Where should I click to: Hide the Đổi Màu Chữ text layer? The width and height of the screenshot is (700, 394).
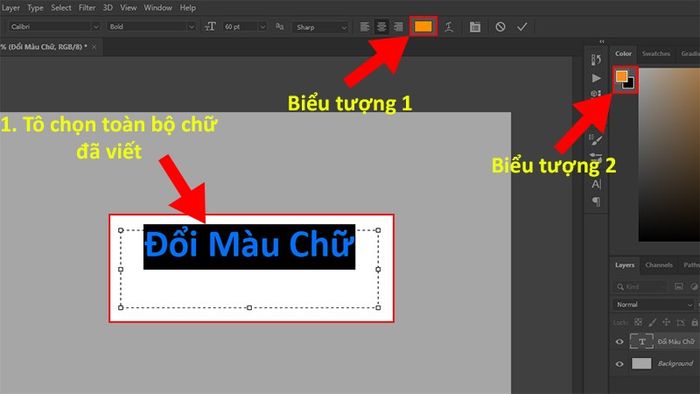pyautogui.click(x=620, y=342)
